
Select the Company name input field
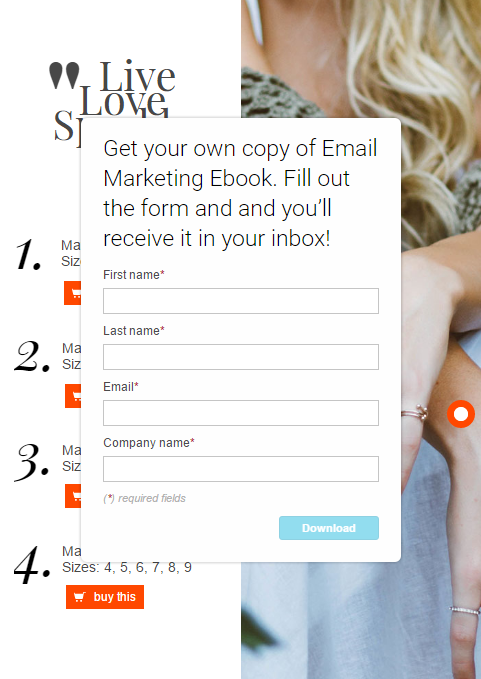[x=241, y=469]
